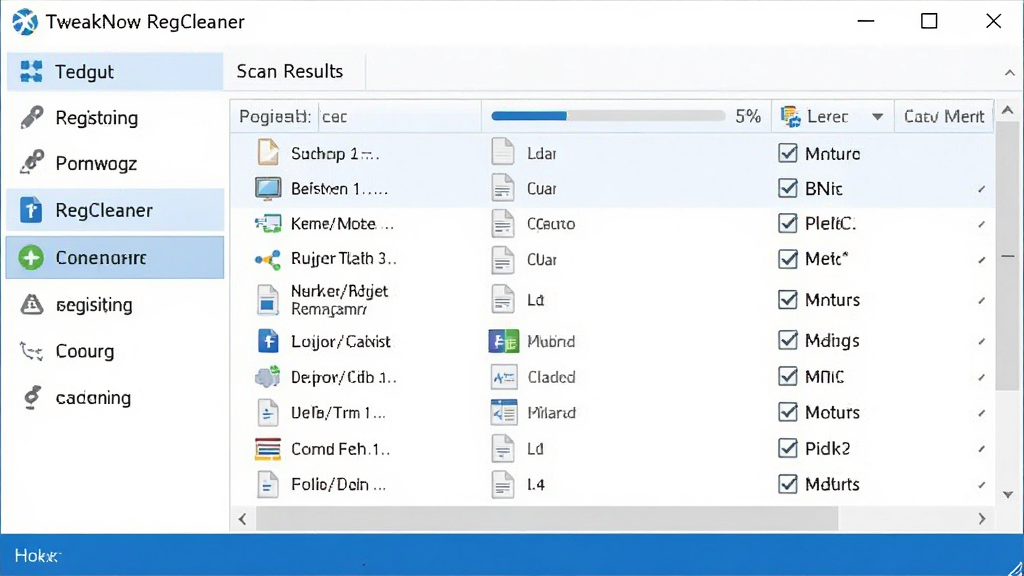The height and width of the screenshot is (576, 1024).
Task: Click the small arrow in MNIC row
Action: pos(982,377)
